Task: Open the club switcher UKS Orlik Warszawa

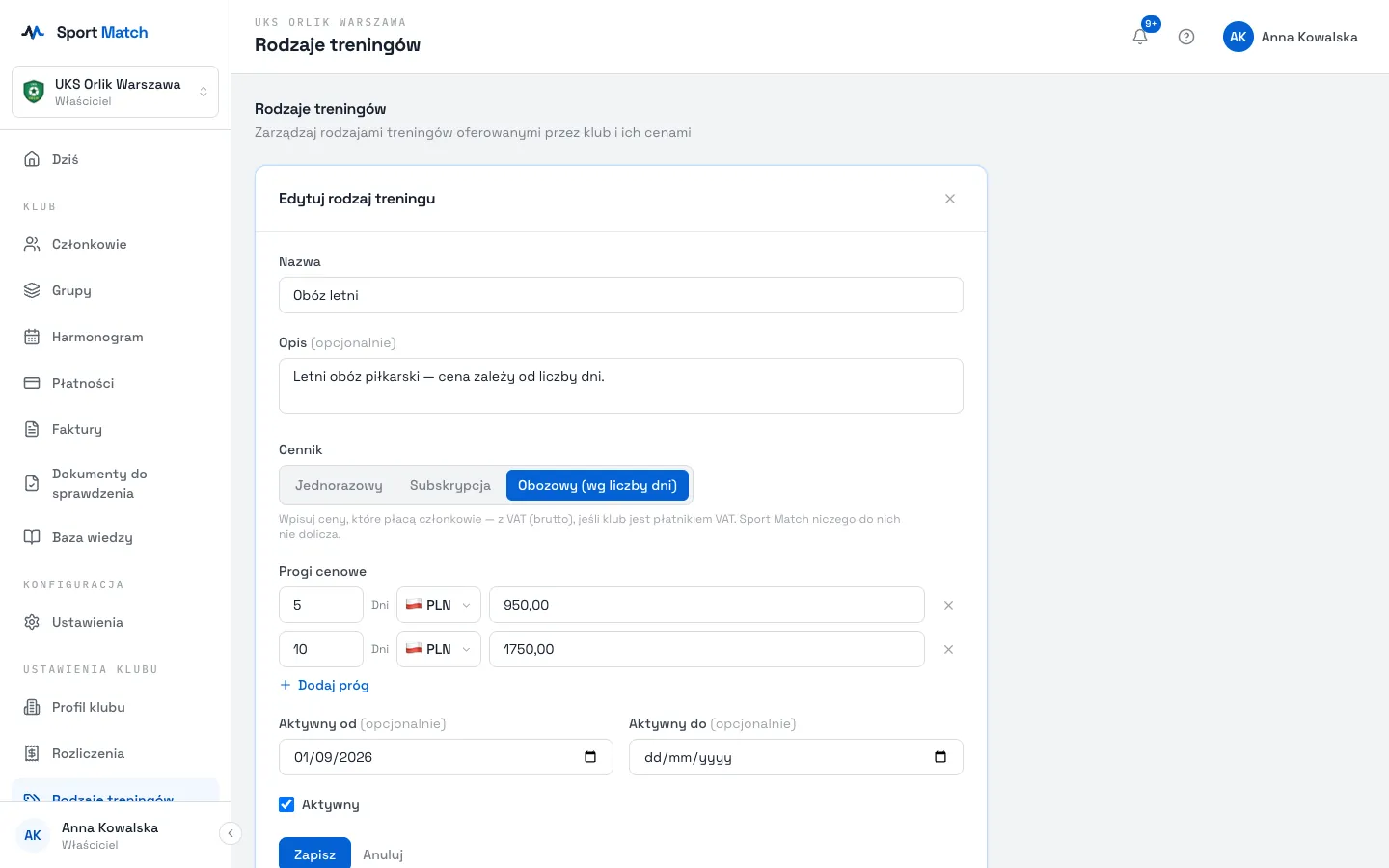Action: tap(115, 92)
